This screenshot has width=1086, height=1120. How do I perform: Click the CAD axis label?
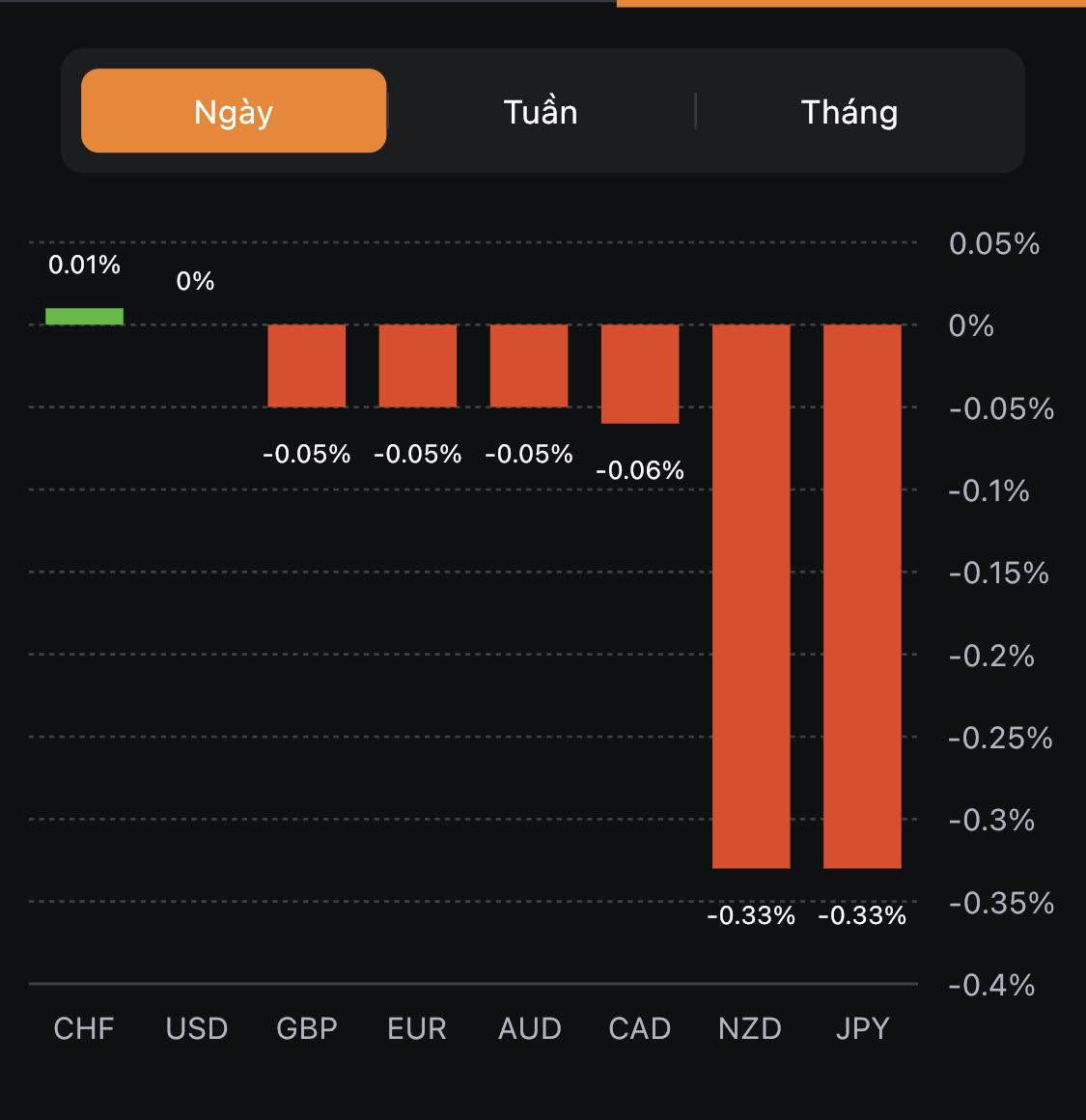click(640, 1028)
